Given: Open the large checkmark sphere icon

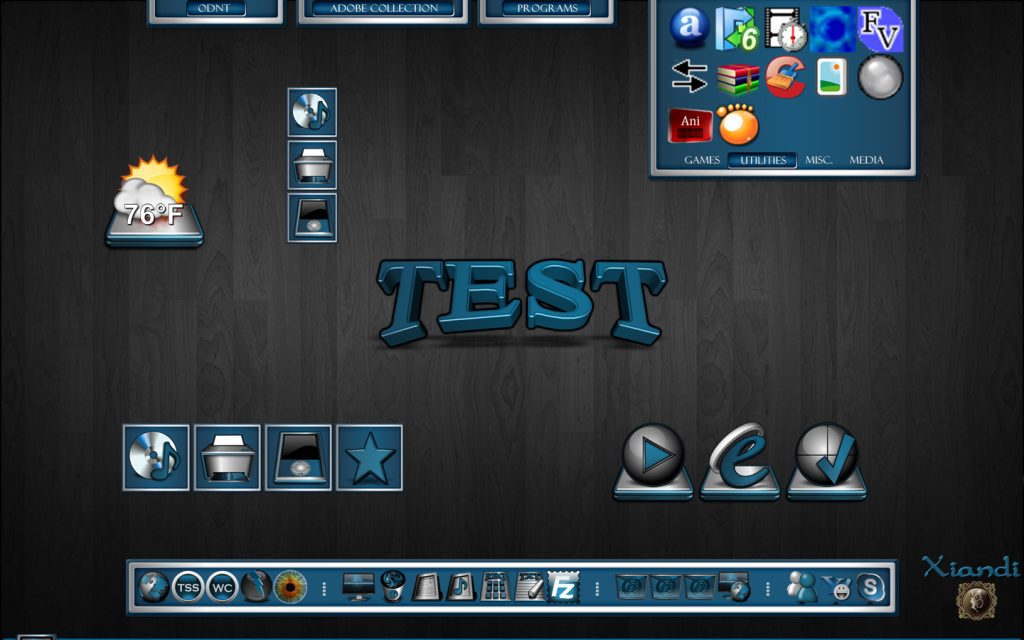Looking at the screenshot, I should coord(827,457).
